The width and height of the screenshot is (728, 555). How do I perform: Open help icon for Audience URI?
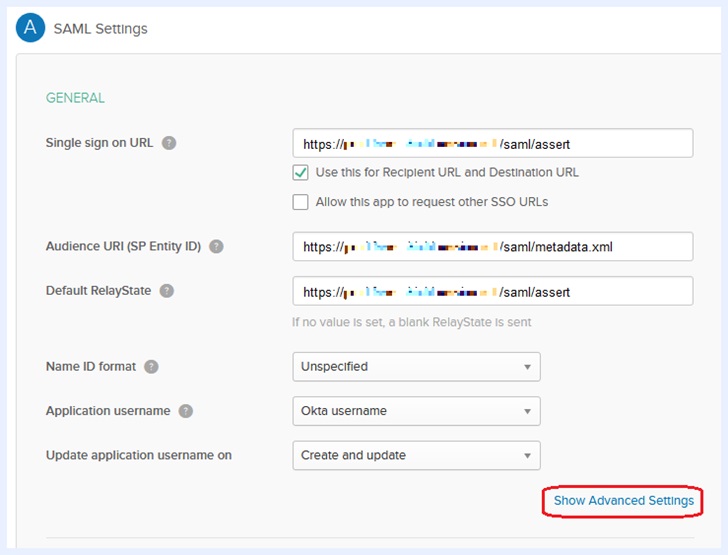point(216,246)
